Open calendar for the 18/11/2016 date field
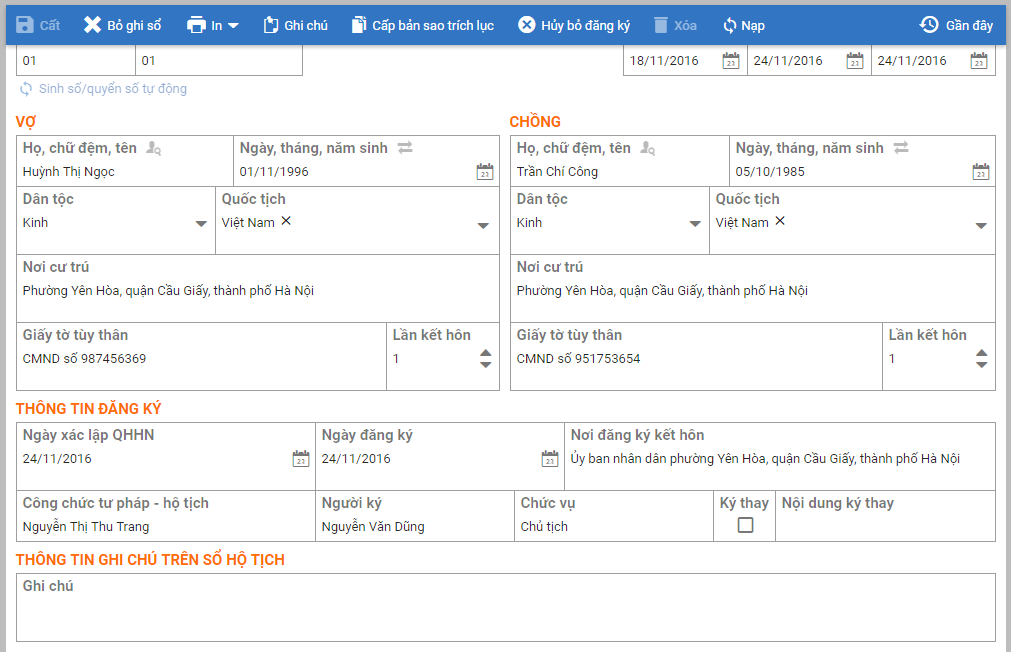The width and height of the screenshot is (1011, 652). coord(730,61)
